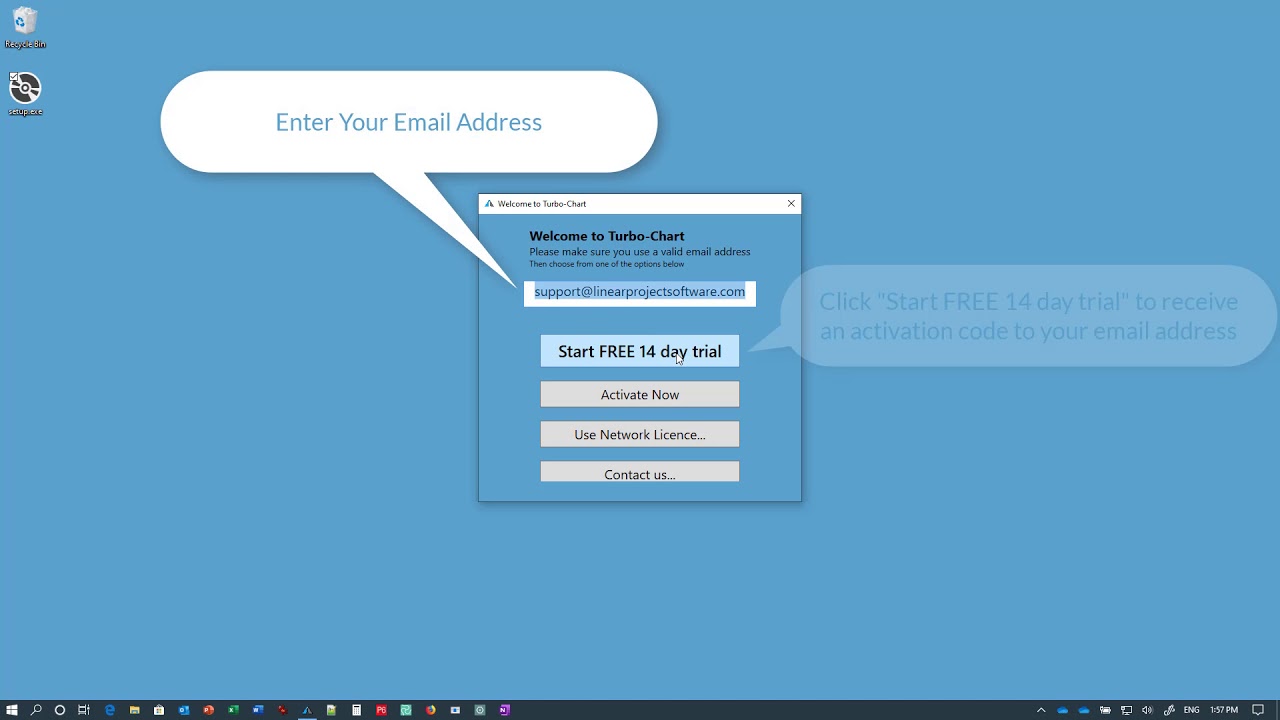Open the Use Network Licence option
The width and height of the screenshot is (1280, 720).
(640, 434)
